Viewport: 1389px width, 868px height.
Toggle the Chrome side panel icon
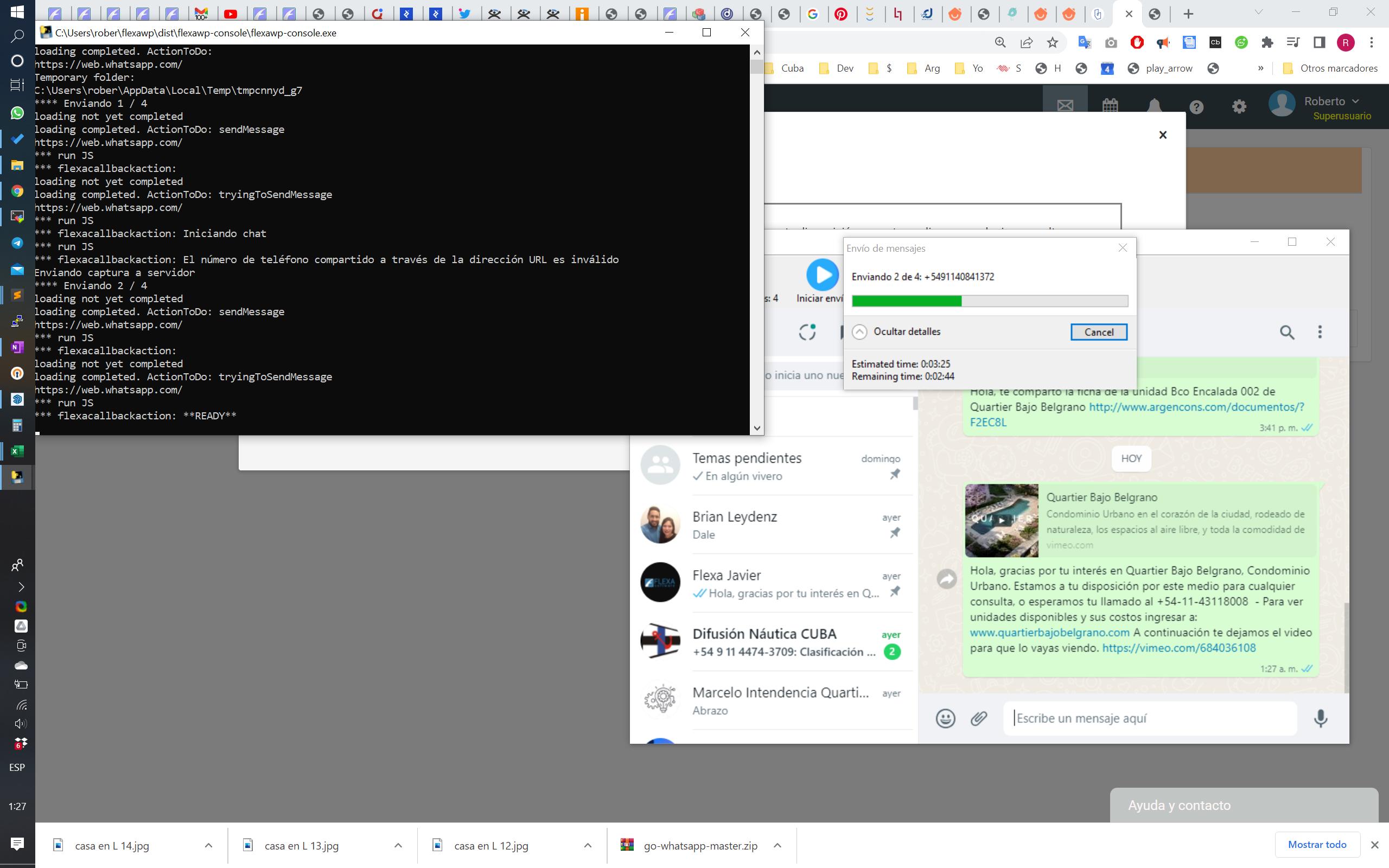coord(1320,42)
